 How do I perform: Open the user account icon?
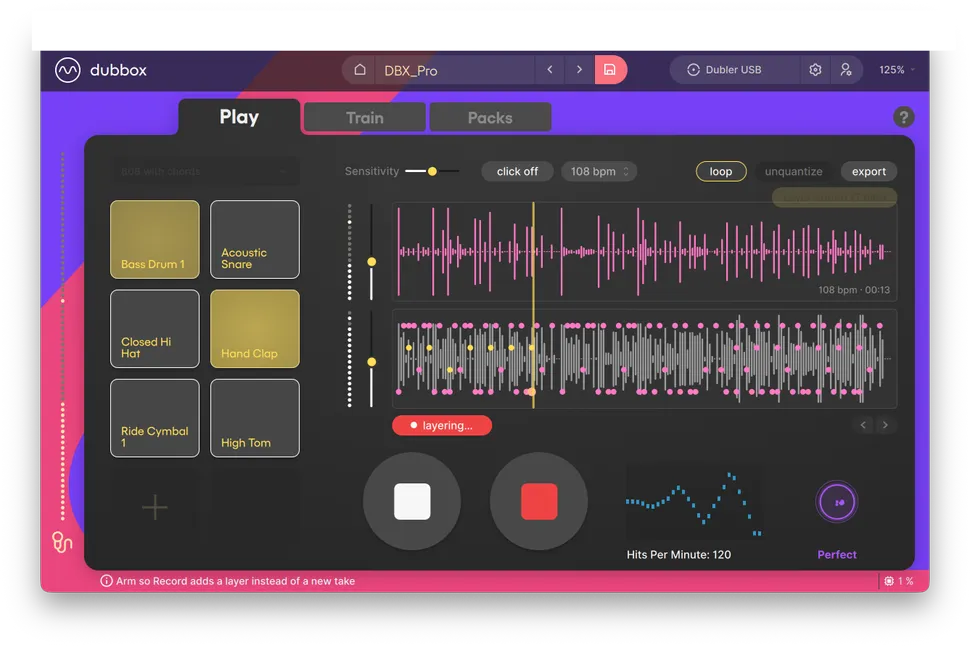846,70
